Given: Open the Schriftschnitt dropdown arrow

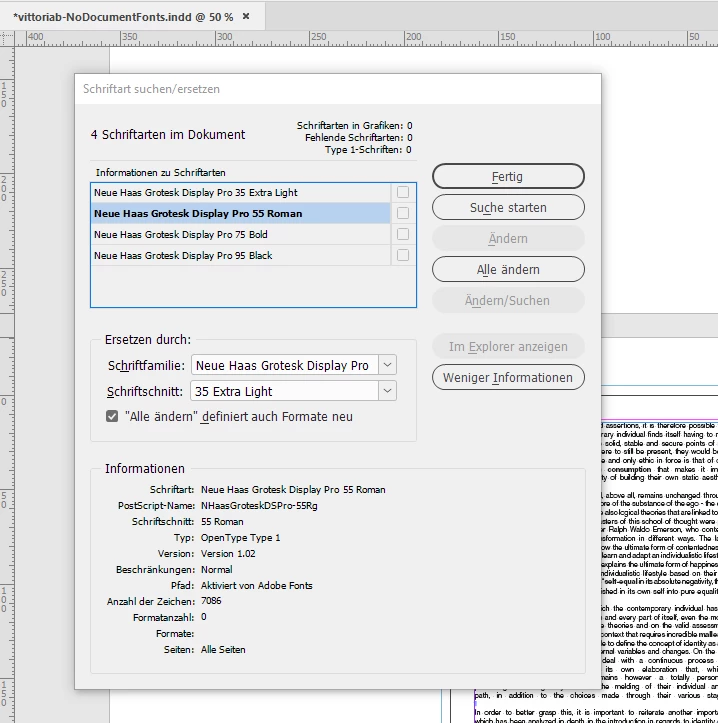Looking at the screenshot, I should (x=387, y=391).
